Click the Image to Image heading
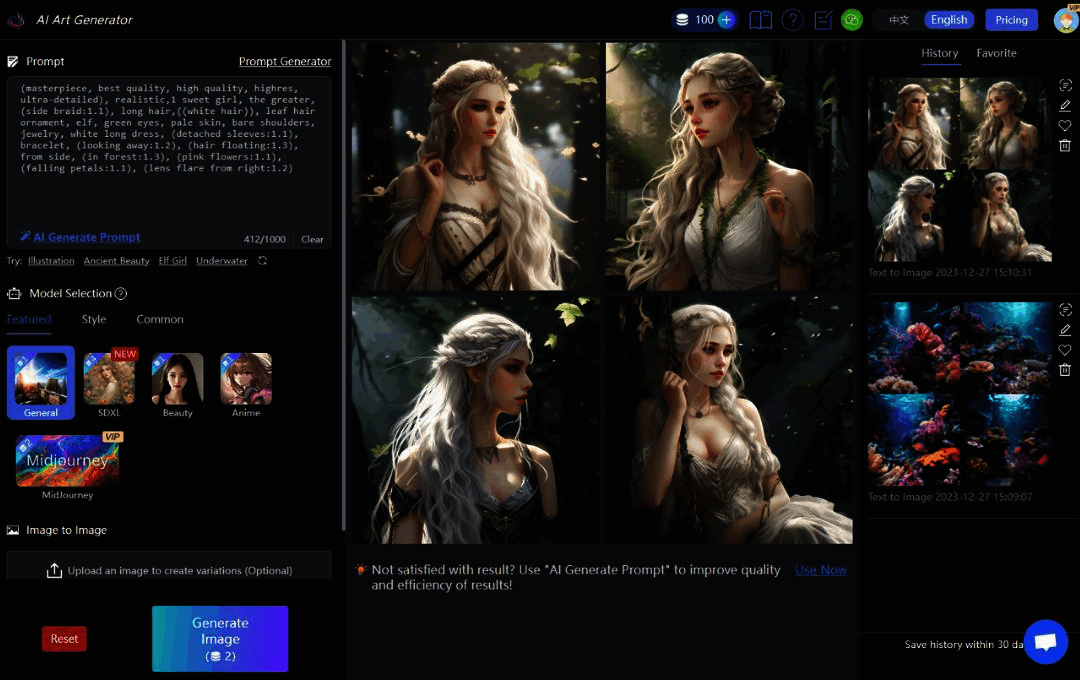Screen dimensions: 1080x680 66,530
